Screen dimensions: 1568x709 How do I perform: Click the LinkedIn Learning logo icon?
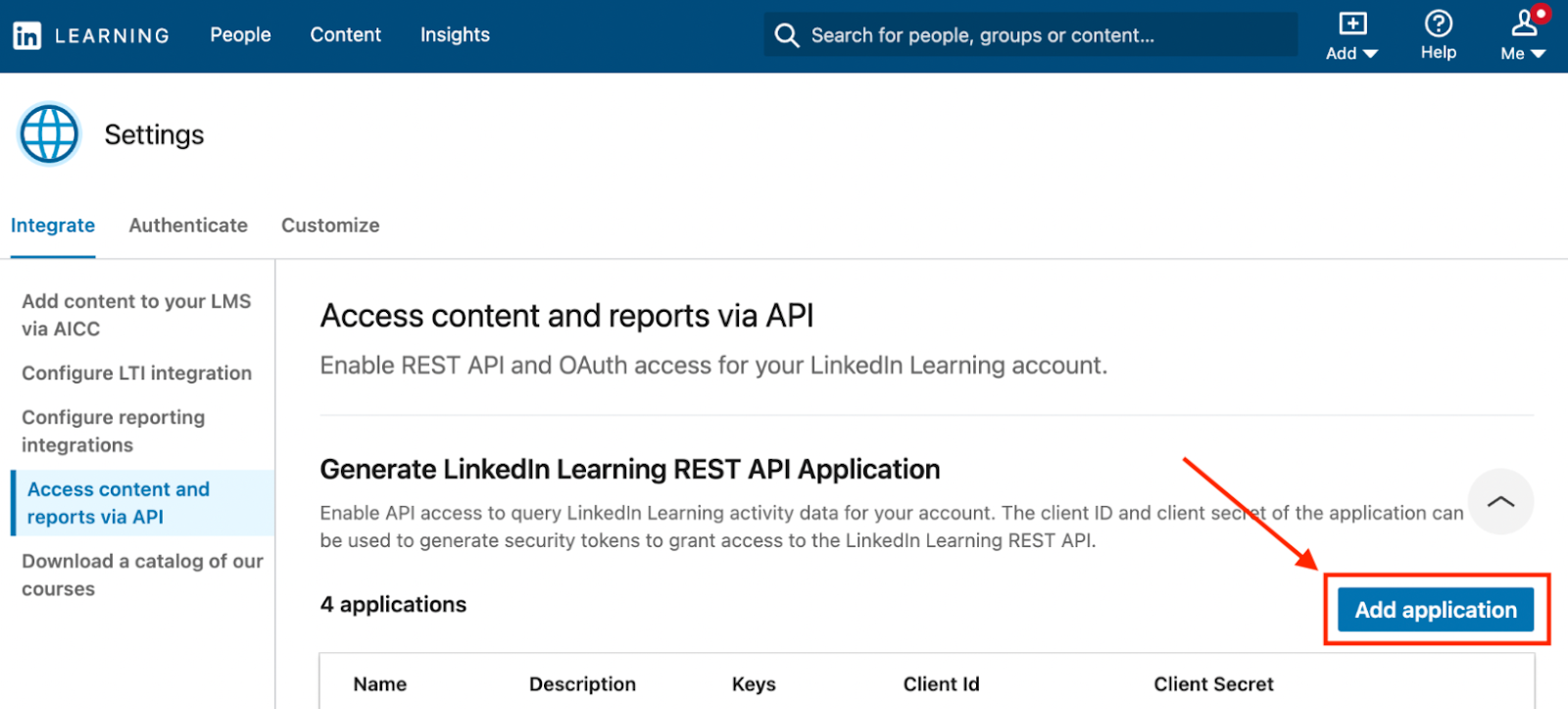click(x=26, y=36)
